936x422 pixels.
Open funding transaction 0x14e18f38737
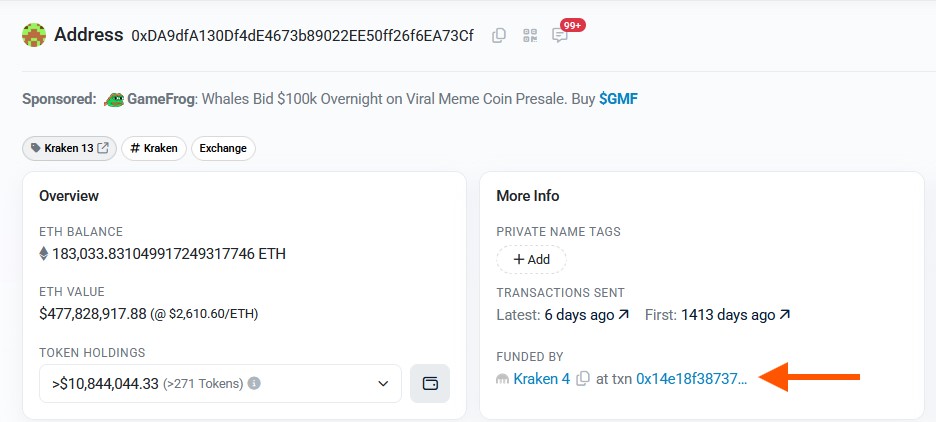pyautogui.click(x=692, y=379)
